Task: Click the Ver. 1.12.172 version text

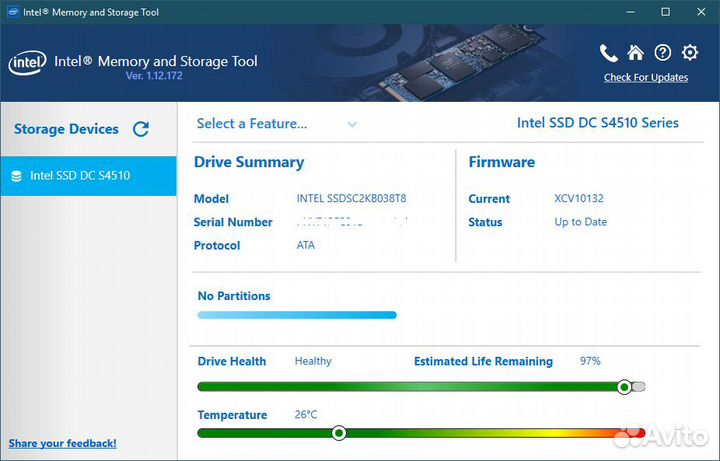Action: (154, 76)
